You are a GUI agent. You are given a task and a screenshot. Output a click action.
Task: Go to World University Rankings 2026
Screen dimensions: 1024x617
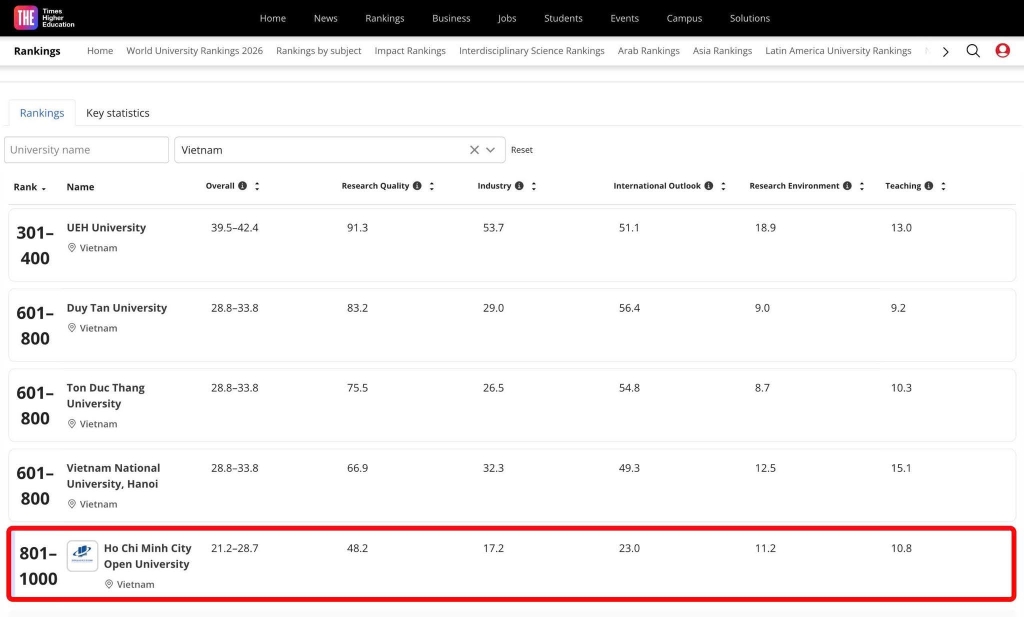click(x=194, y=51)
